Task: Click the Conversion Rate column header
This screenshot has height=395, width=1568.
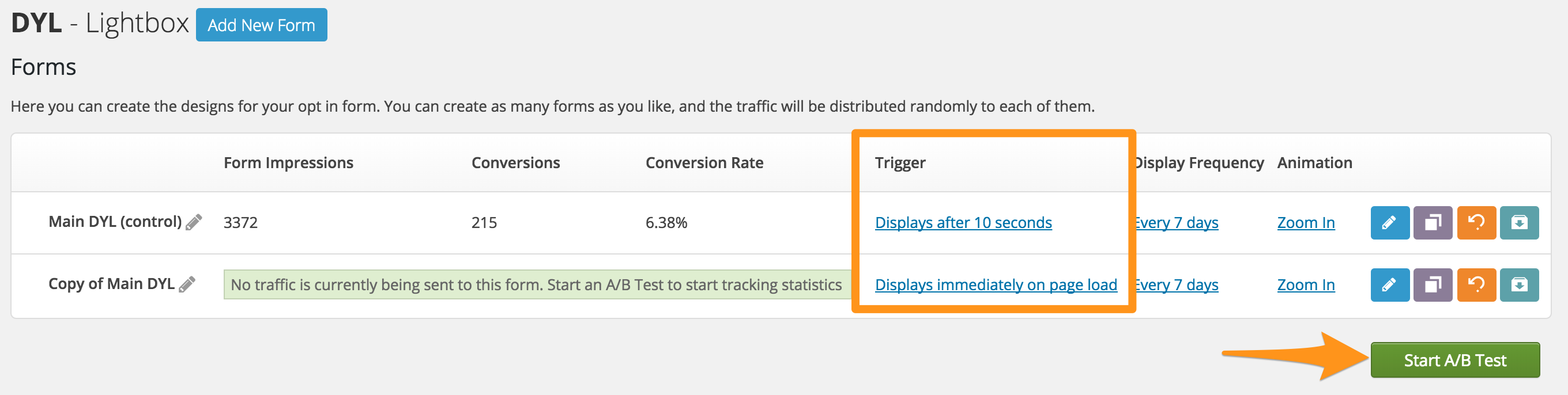Action: click(704, 163)
